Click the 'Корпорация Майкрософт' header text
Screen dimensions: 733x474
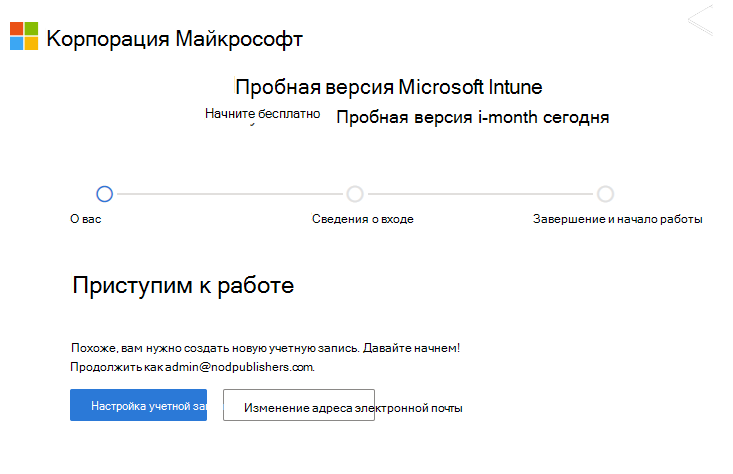(x=174, y=38)
